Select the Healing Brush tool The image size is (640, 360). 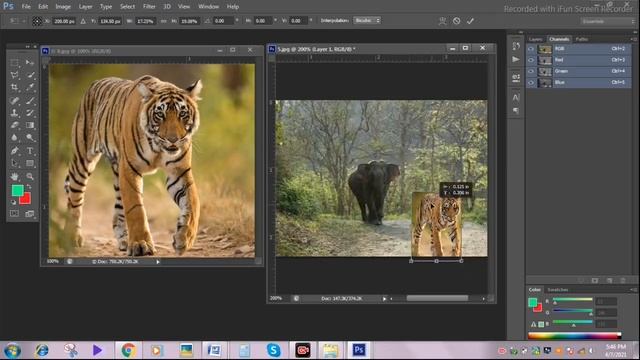click(14, 100)
